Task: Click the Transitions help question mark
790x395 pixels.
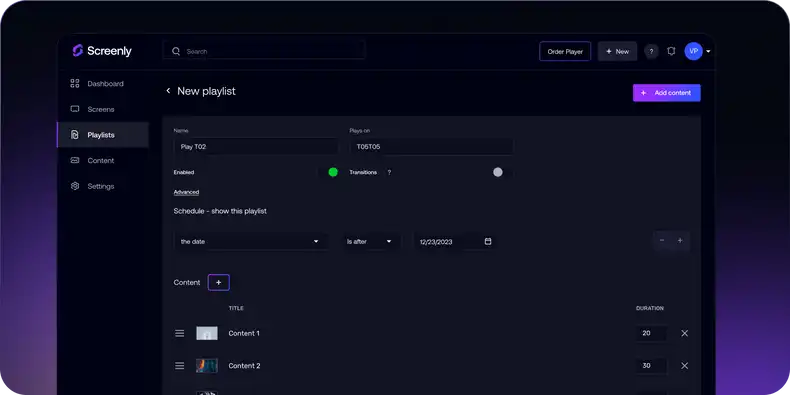Action: tap(389, 172)
